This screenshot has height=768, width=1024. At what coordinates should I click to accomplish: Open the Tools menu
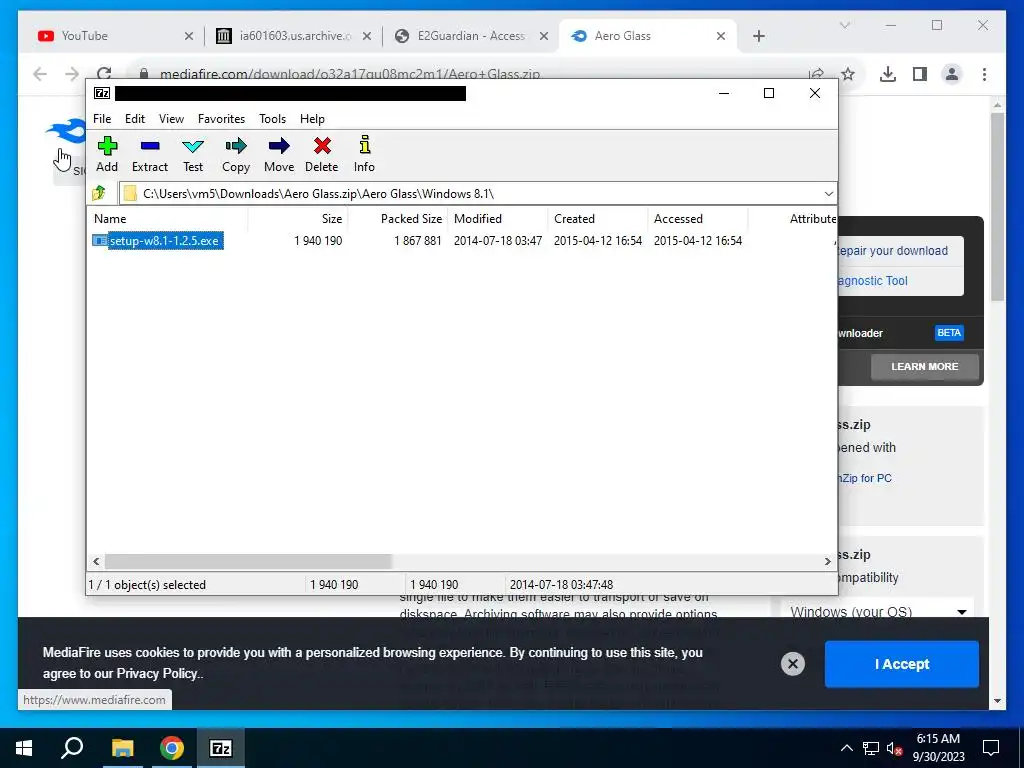(x=272, y=119)
